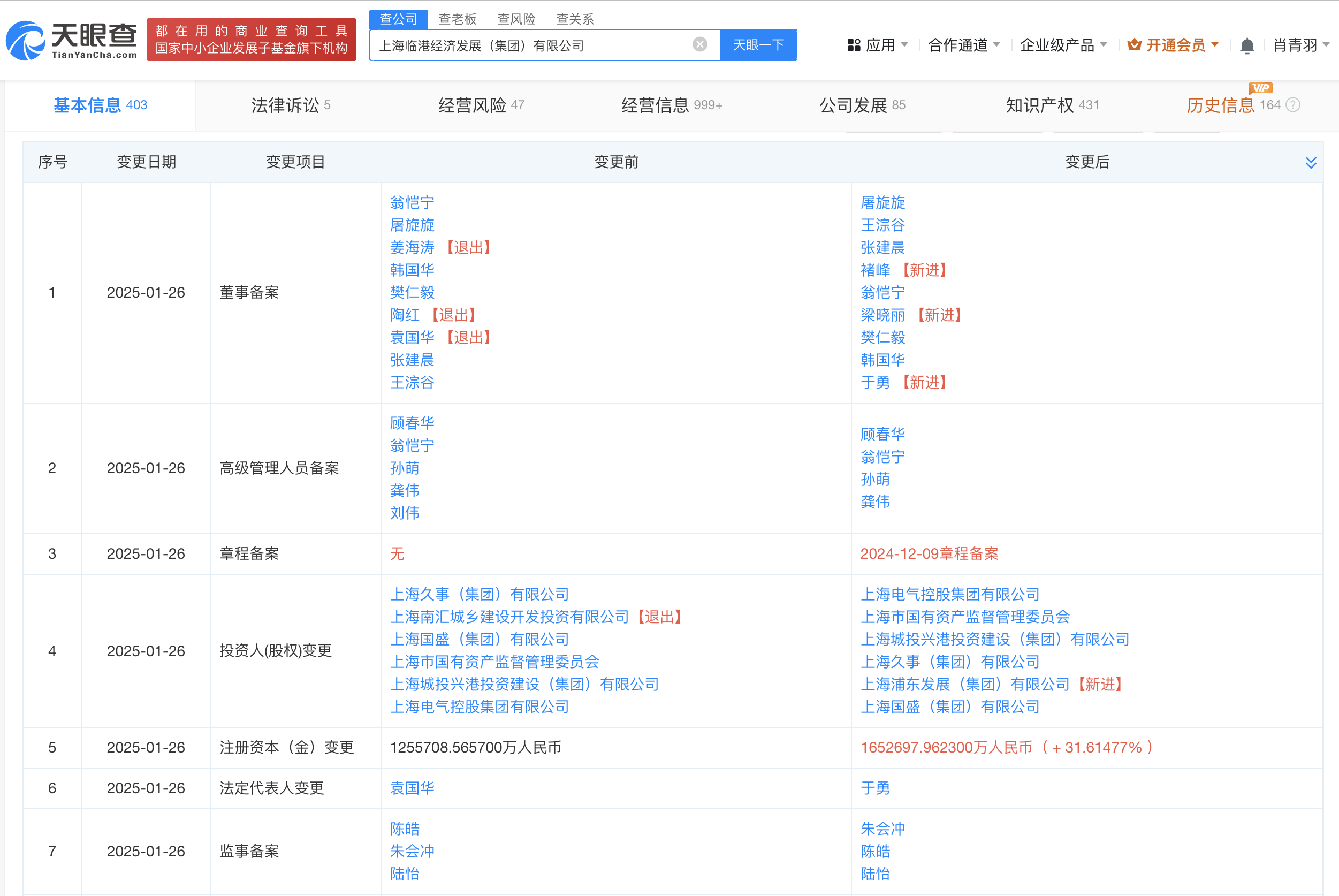Open 于勇 in the 法定代表人变更 row
The image size is (1339, 896).
[x=875, y=788]
